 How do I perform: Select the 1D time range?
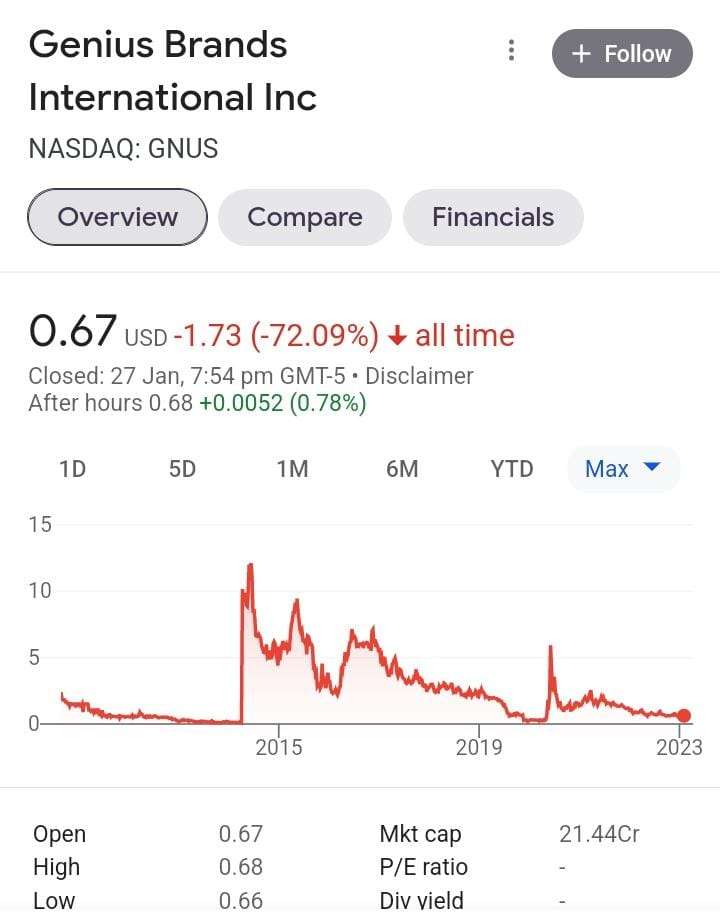[73, 469]
